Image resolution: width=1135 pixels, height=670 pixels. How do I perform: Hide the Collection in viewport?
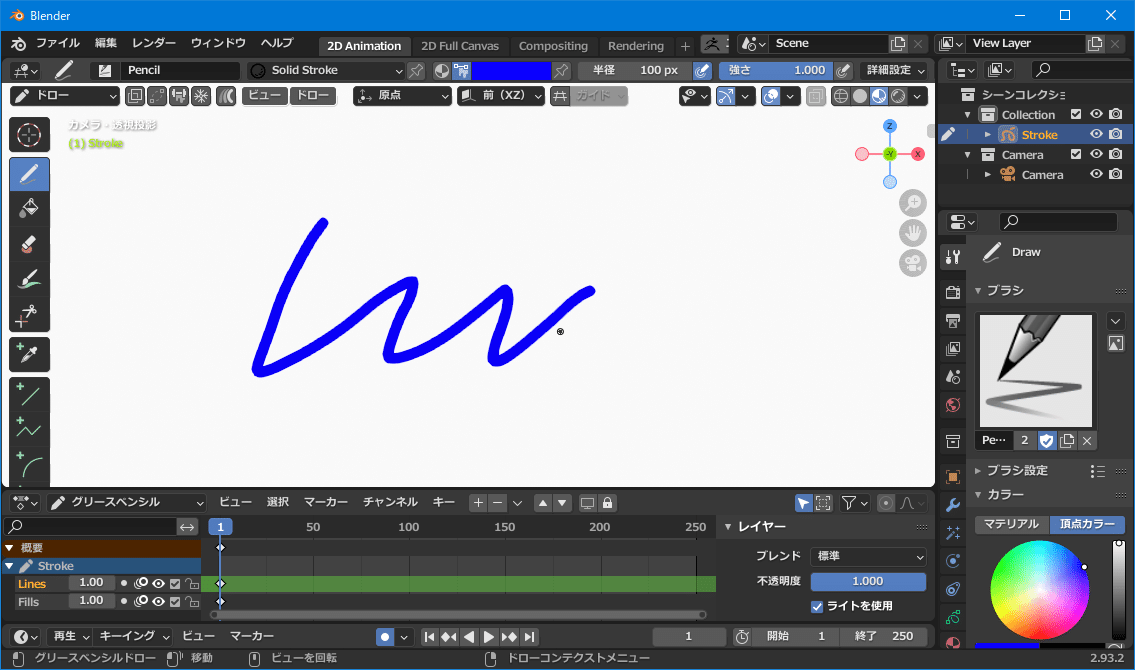click(x=1096, y=114)
